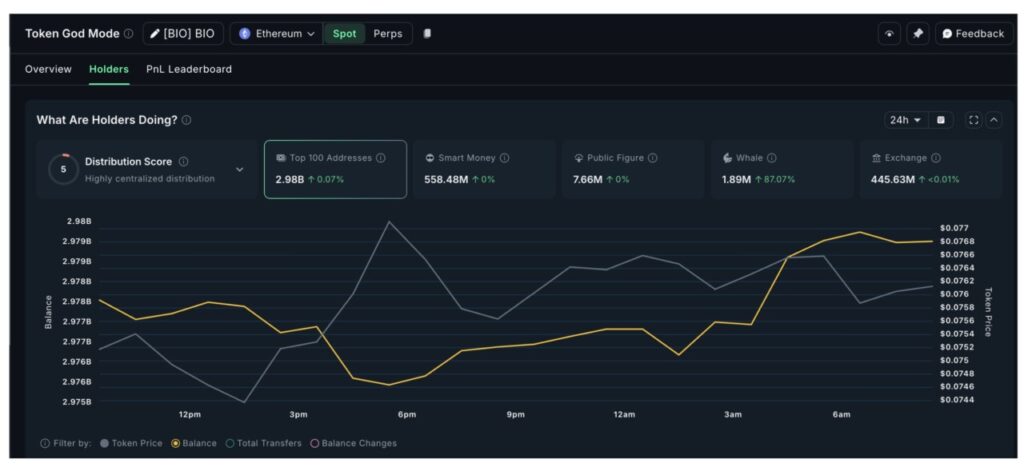The image size is (1024, 467).
Task: Click the fullscreen expand chart icon
Action: 973,120
